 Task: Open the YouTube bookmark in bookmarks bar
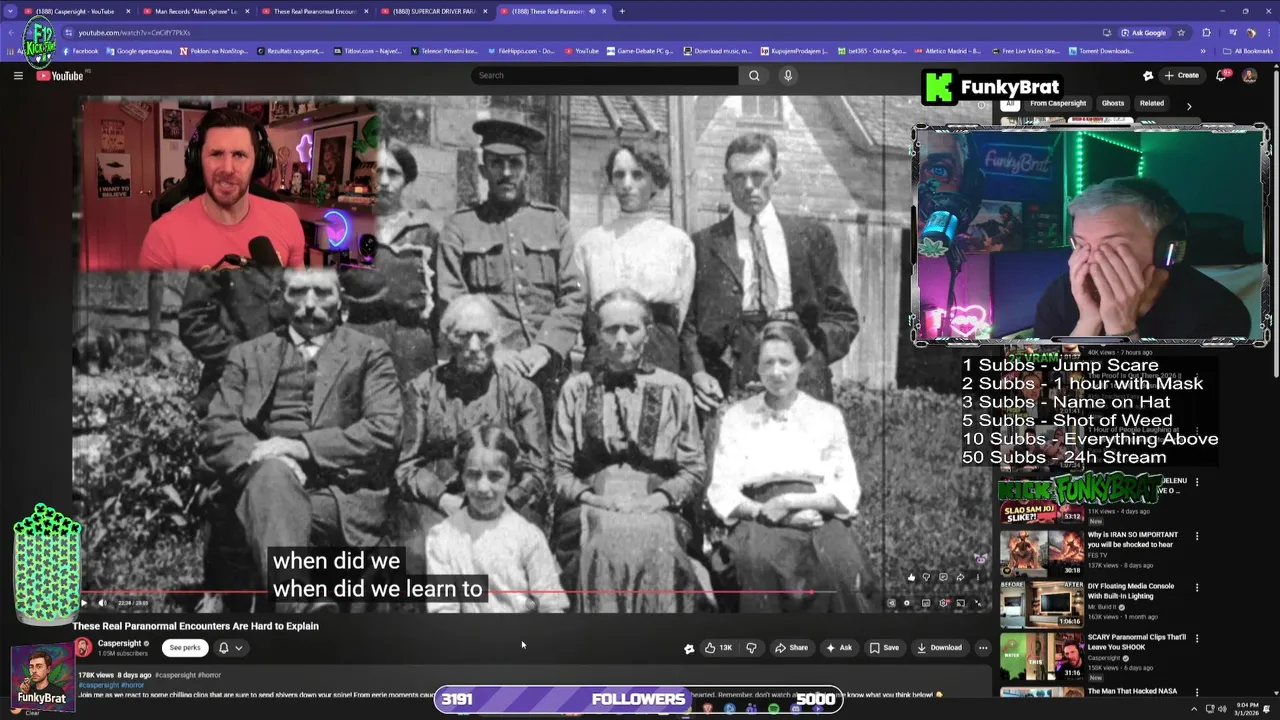point(582,51)
